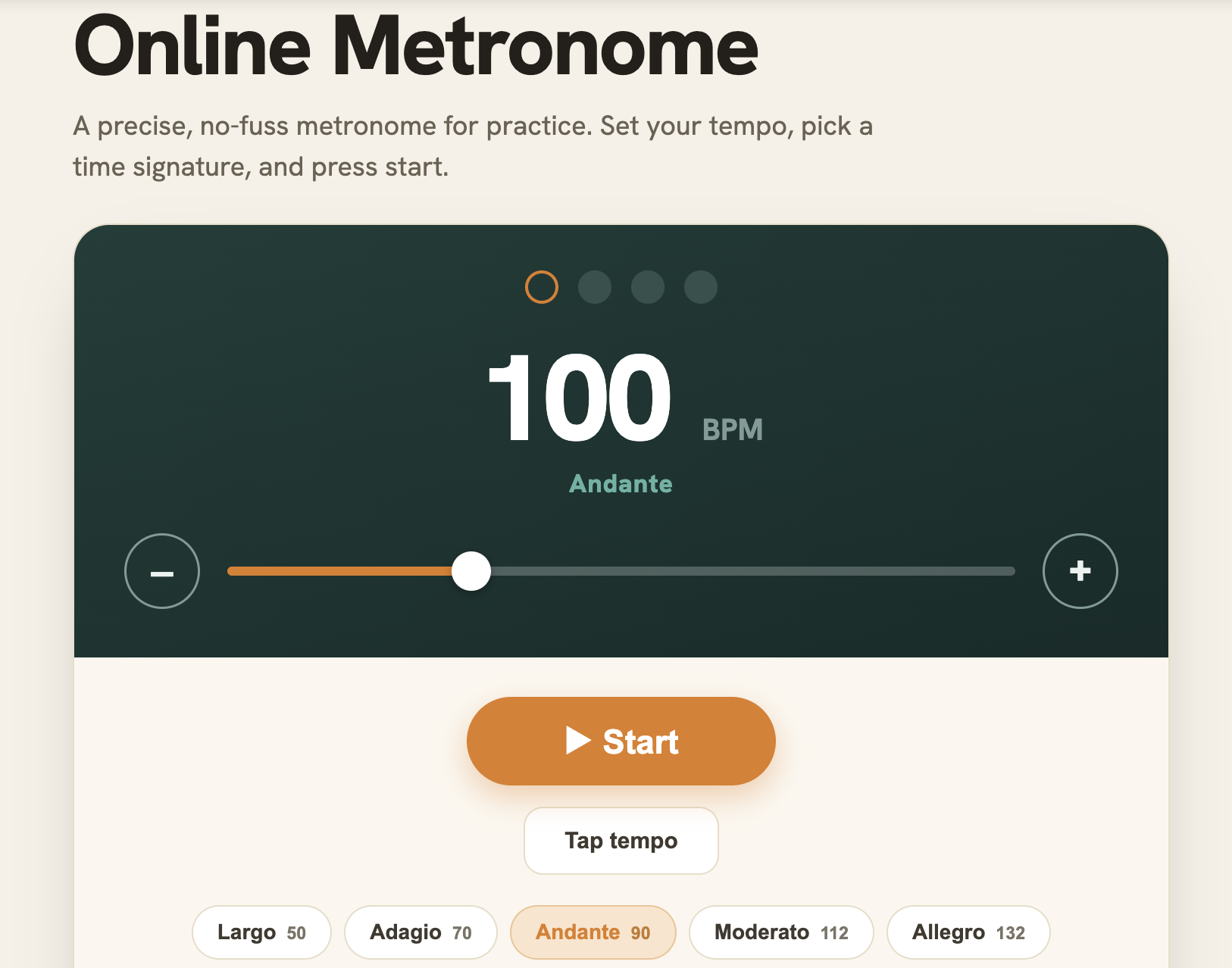Viewport: 1232px width, 968px height.
Task: Click the tempo slider thumb
Action: pyautogui.click(x=471, y=571)
